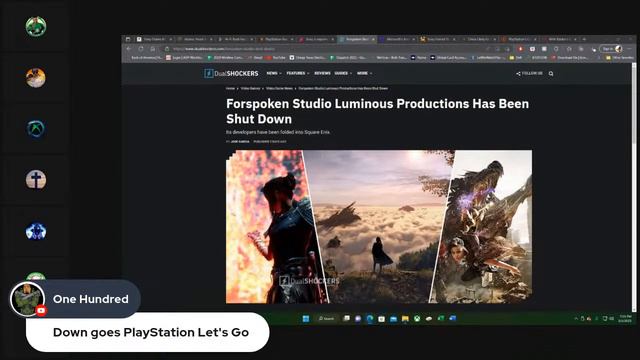Expand the Features menu dropdown
Viewport: 640px width, 360px height.
point(298,73)
